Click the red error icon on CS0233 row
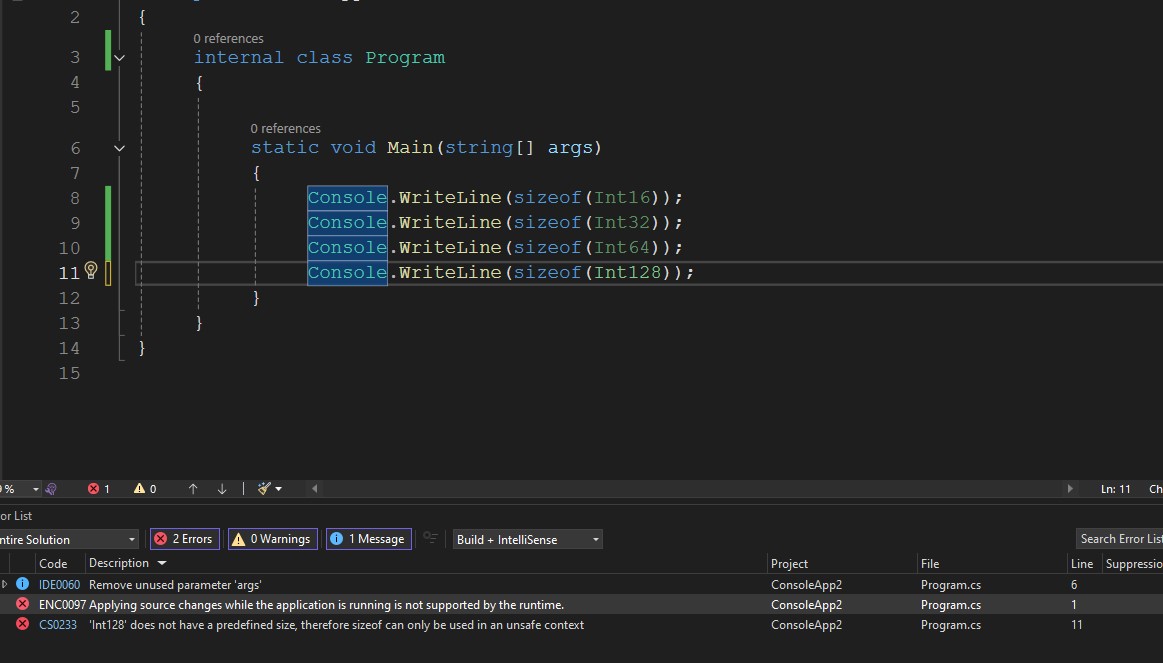The width and height of the screenshot is (1163, 663). coord(22,624)
